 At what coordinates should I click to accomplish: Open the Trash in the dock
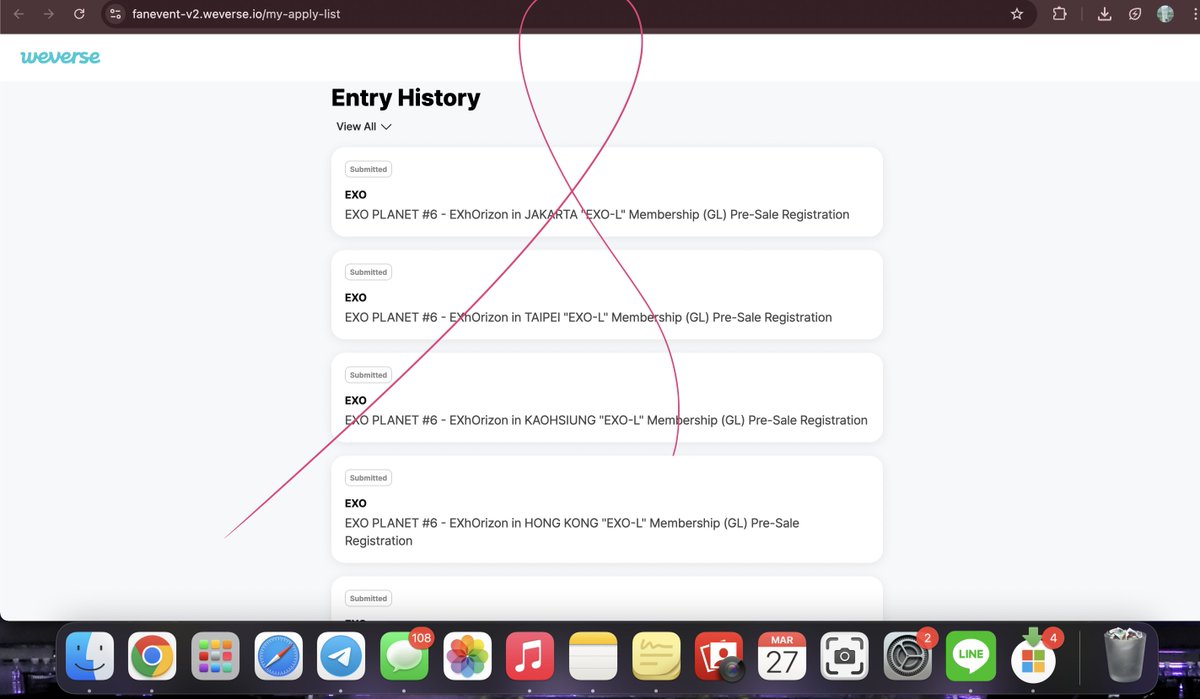point(1127,654)
